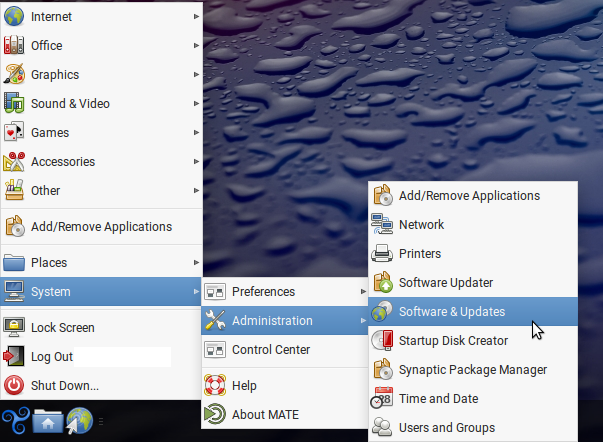Open the Places submenu

click(100, 263)
